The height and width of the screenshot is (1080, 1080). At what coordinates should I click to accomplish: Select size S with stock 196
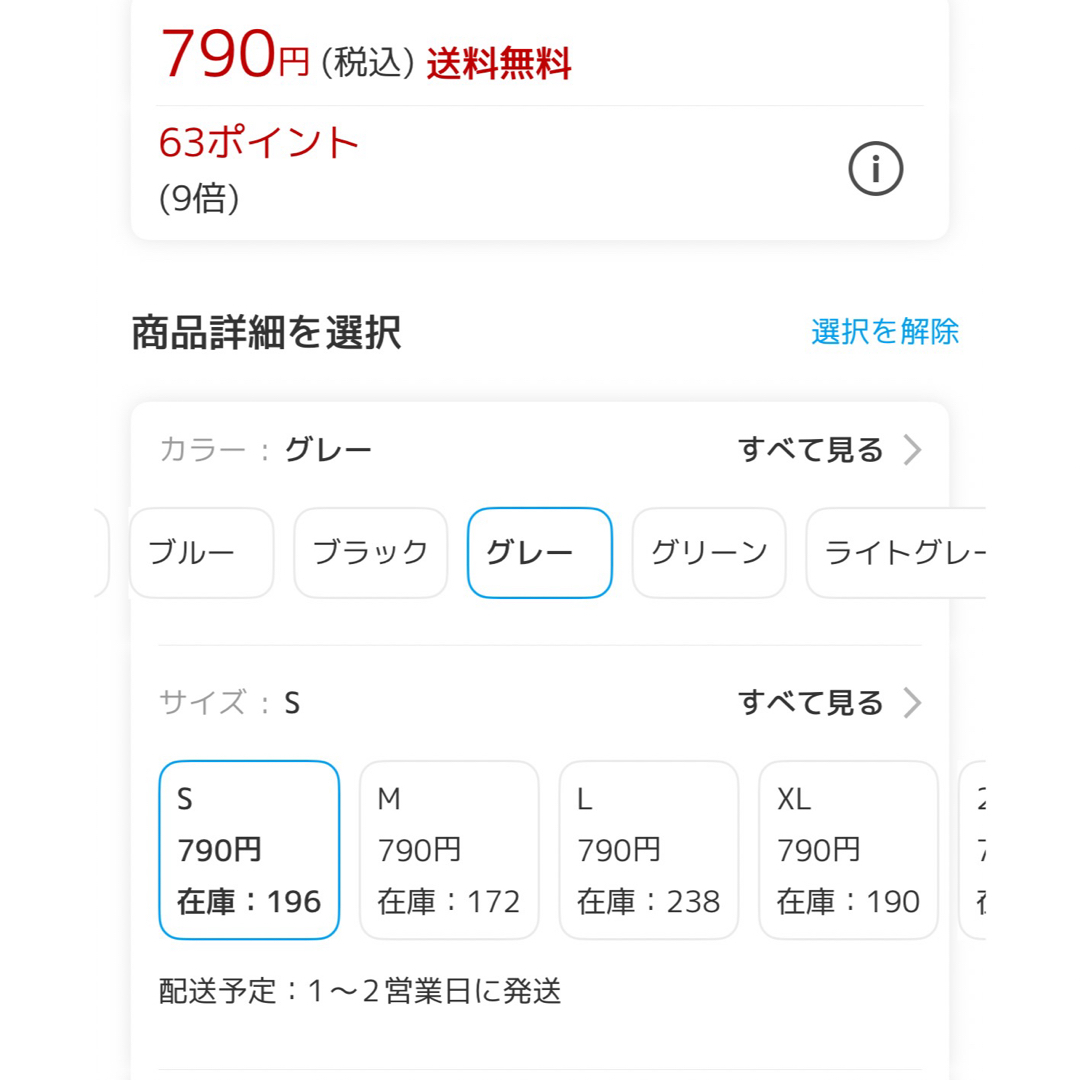[x=249, y=850]
